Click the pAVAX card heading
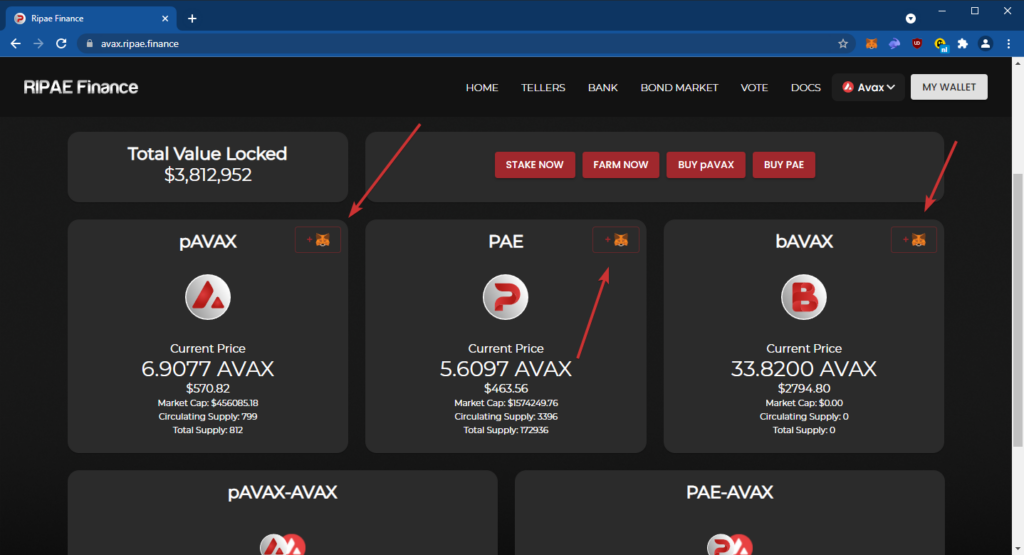Image resolution: width=1024 pixels, height=555 pixels. (x=208, y=242)
